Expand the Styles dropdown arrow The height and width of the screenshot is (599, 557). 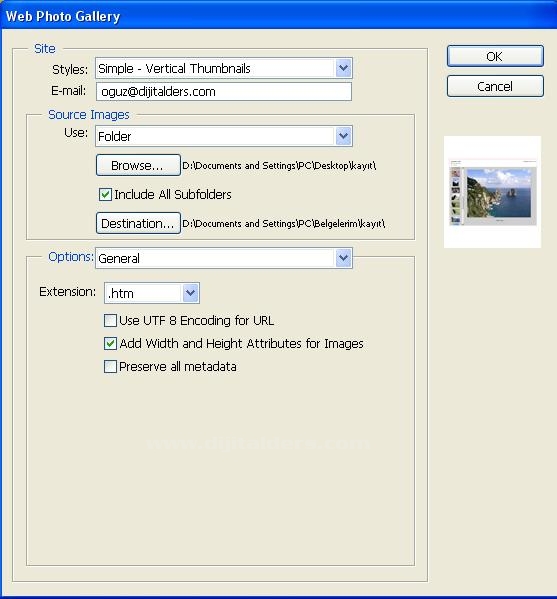tap(343, 68)
